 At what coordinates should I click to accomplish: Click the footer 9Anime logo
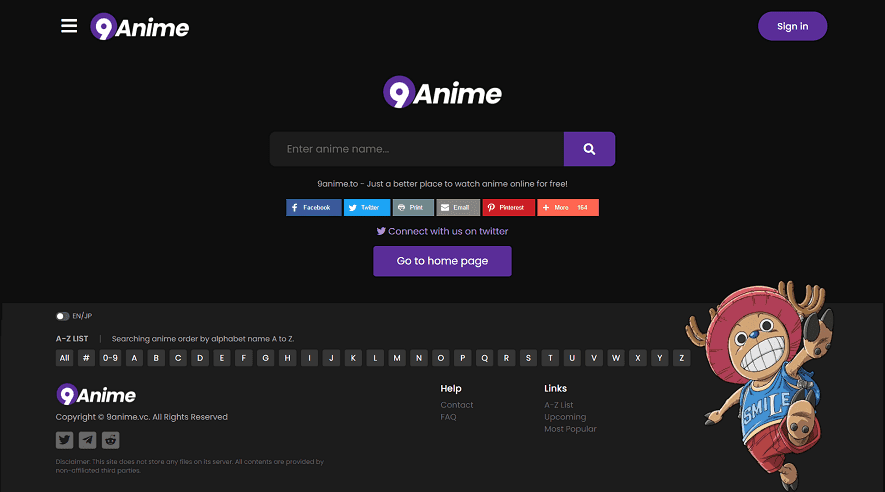(96, 395)
